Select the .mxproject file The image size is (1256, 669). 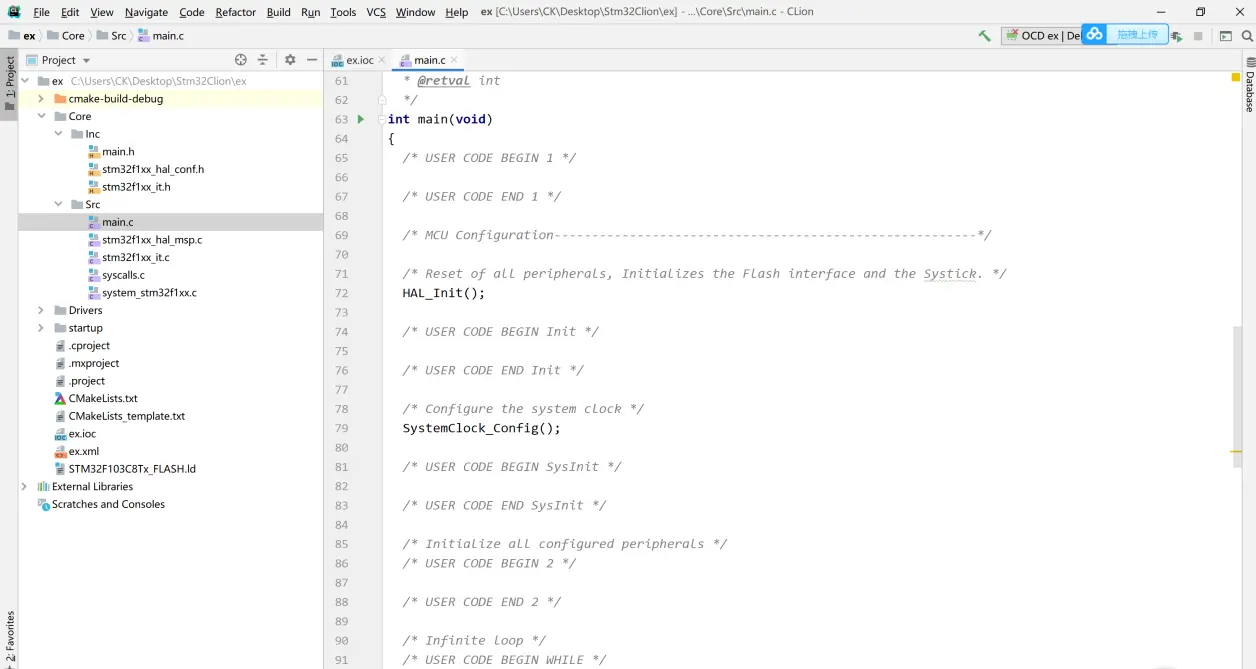pyautogui.click(x=93, y=363)
